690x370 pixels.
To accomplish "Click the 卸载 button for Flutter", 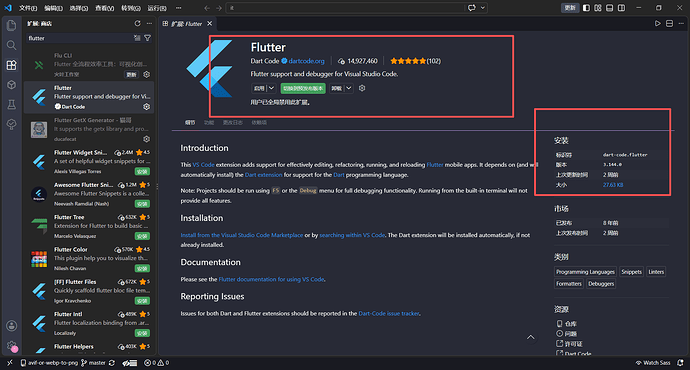I will pos(337,88).
